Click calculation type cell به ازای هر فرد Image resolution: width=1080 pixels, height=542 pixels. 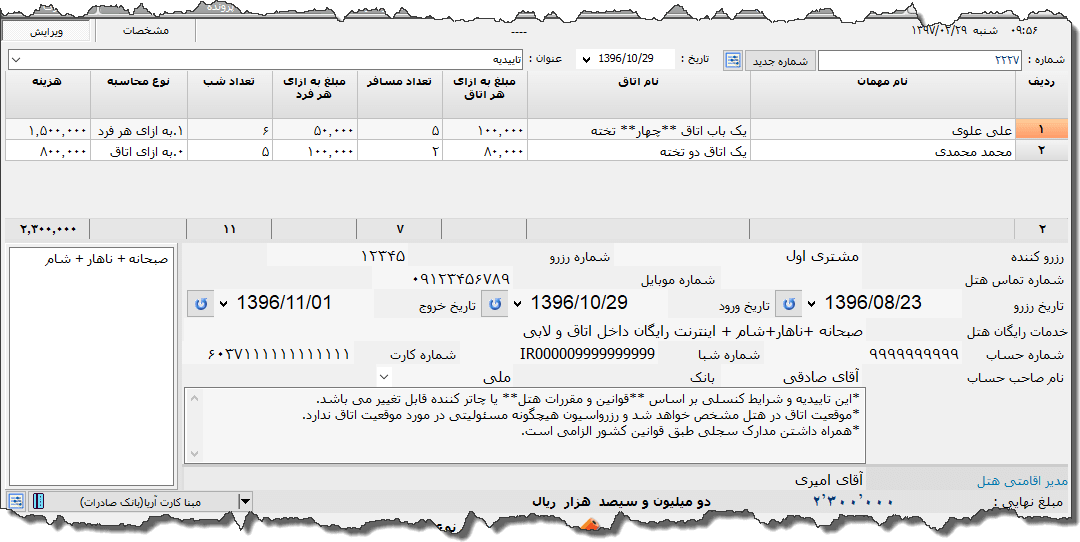pos(138,129)
